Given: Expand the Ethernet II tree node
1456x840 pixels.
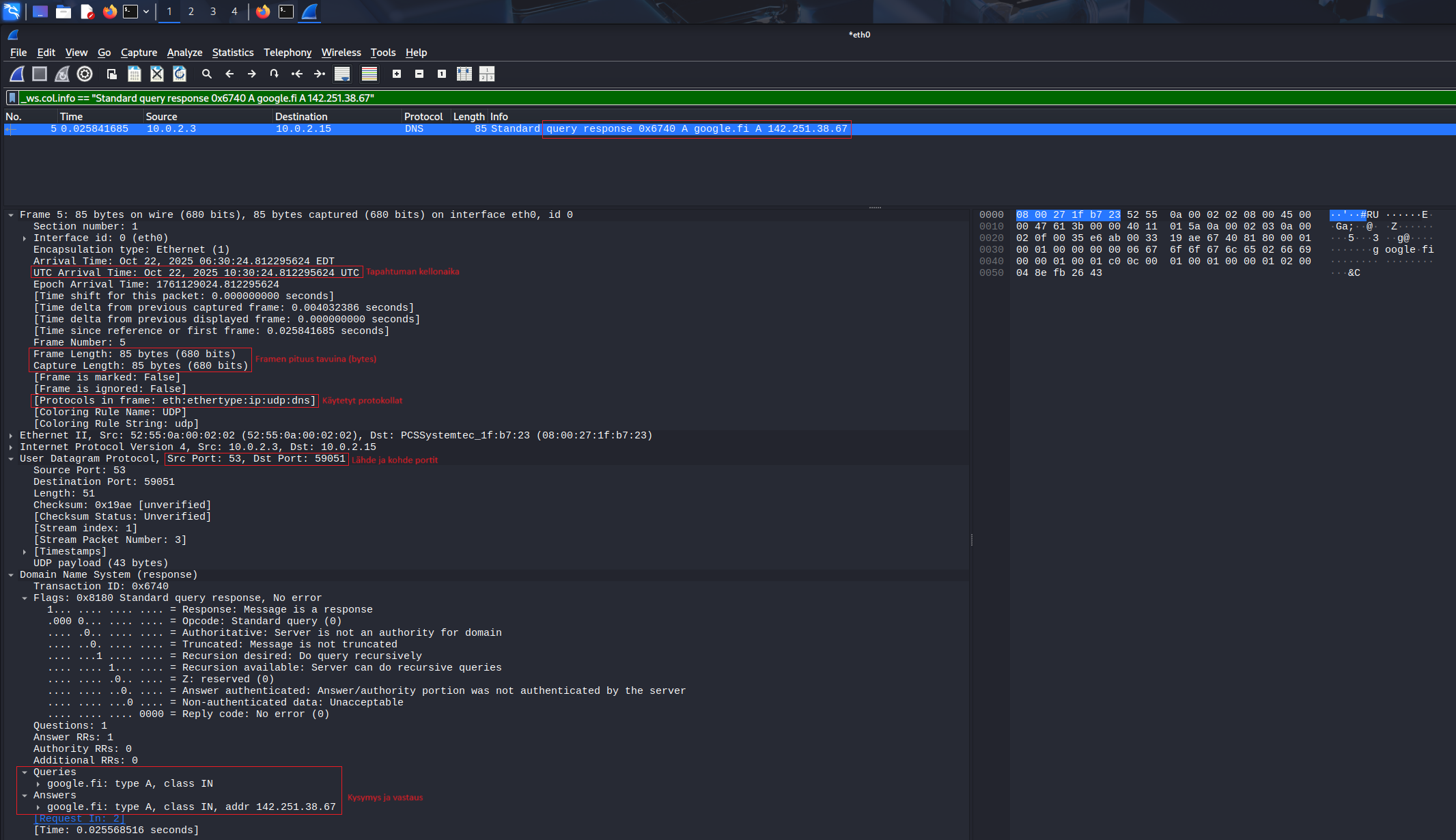Looking at the screenshot, I should click(x=11, y=436).
